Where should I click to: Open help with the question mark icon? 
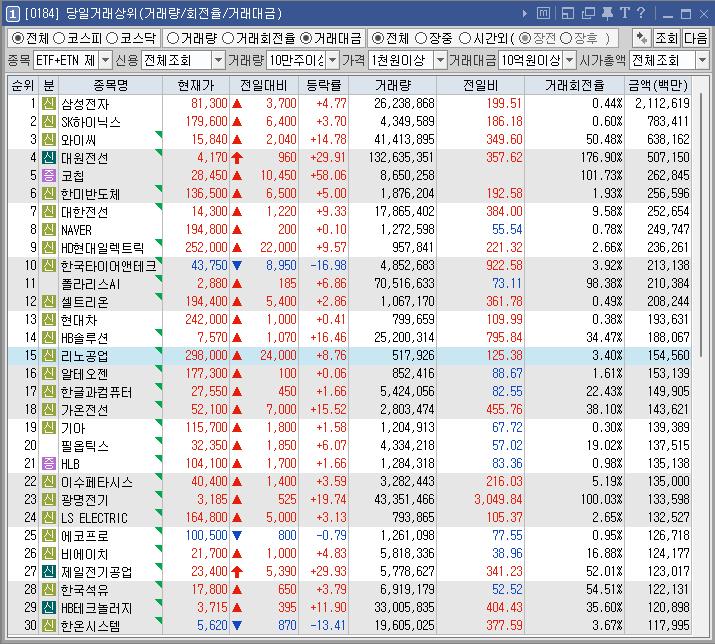click(x=641, y=13)
